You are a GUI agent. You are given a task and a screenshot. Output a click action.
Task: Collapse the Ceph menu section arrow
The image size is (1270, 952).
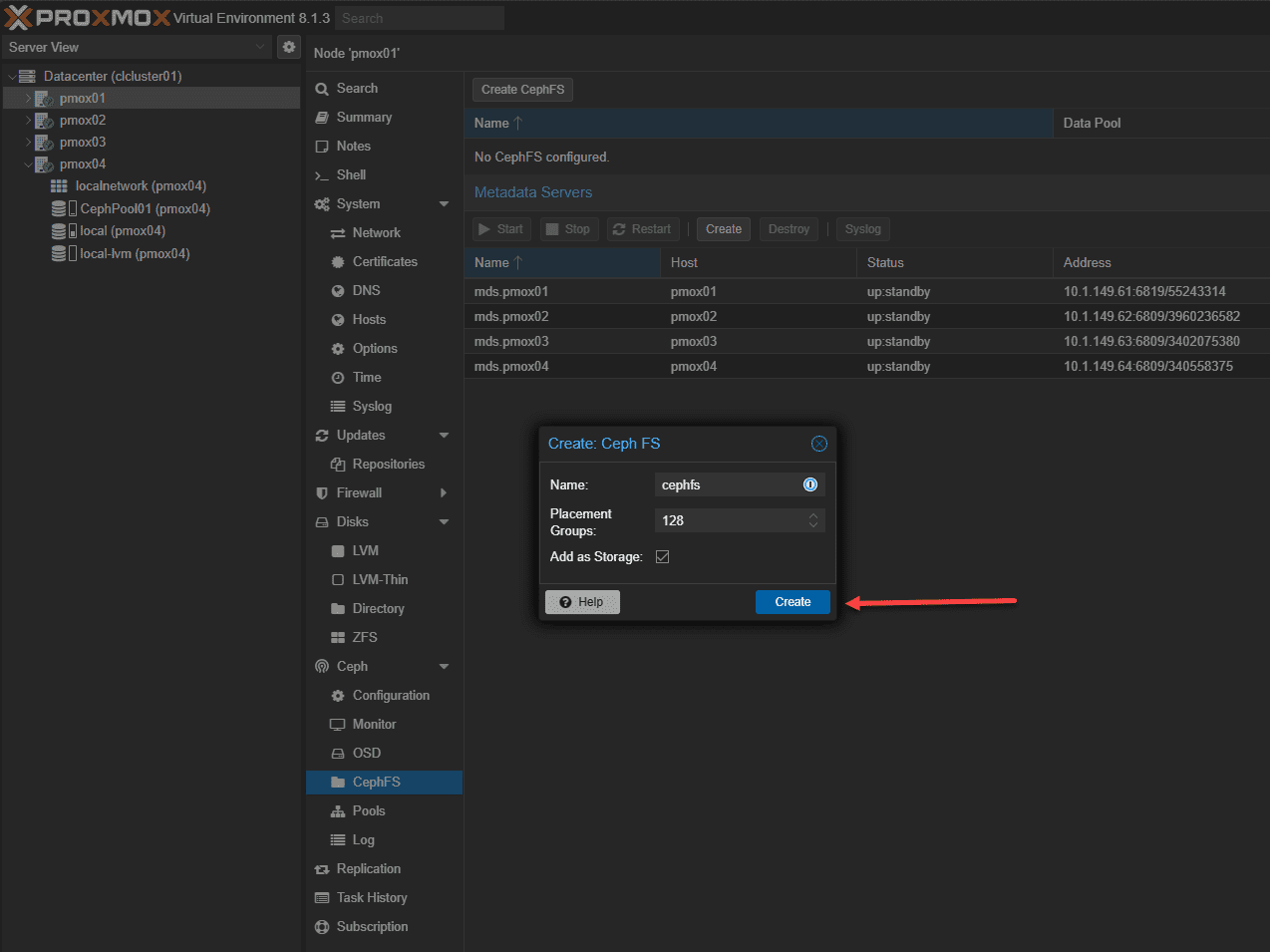pyautogui.click(x=444, y=667)
